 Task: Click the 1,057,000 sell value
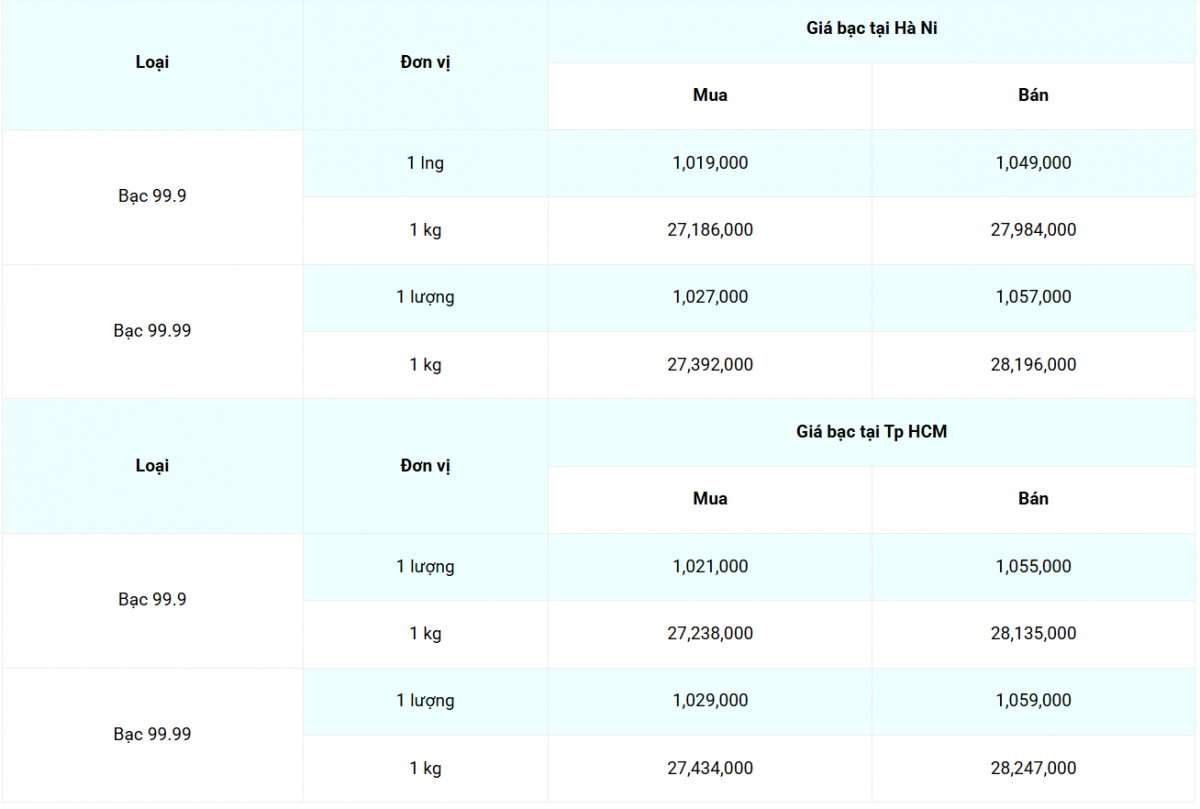click(x=1033, y=297)
